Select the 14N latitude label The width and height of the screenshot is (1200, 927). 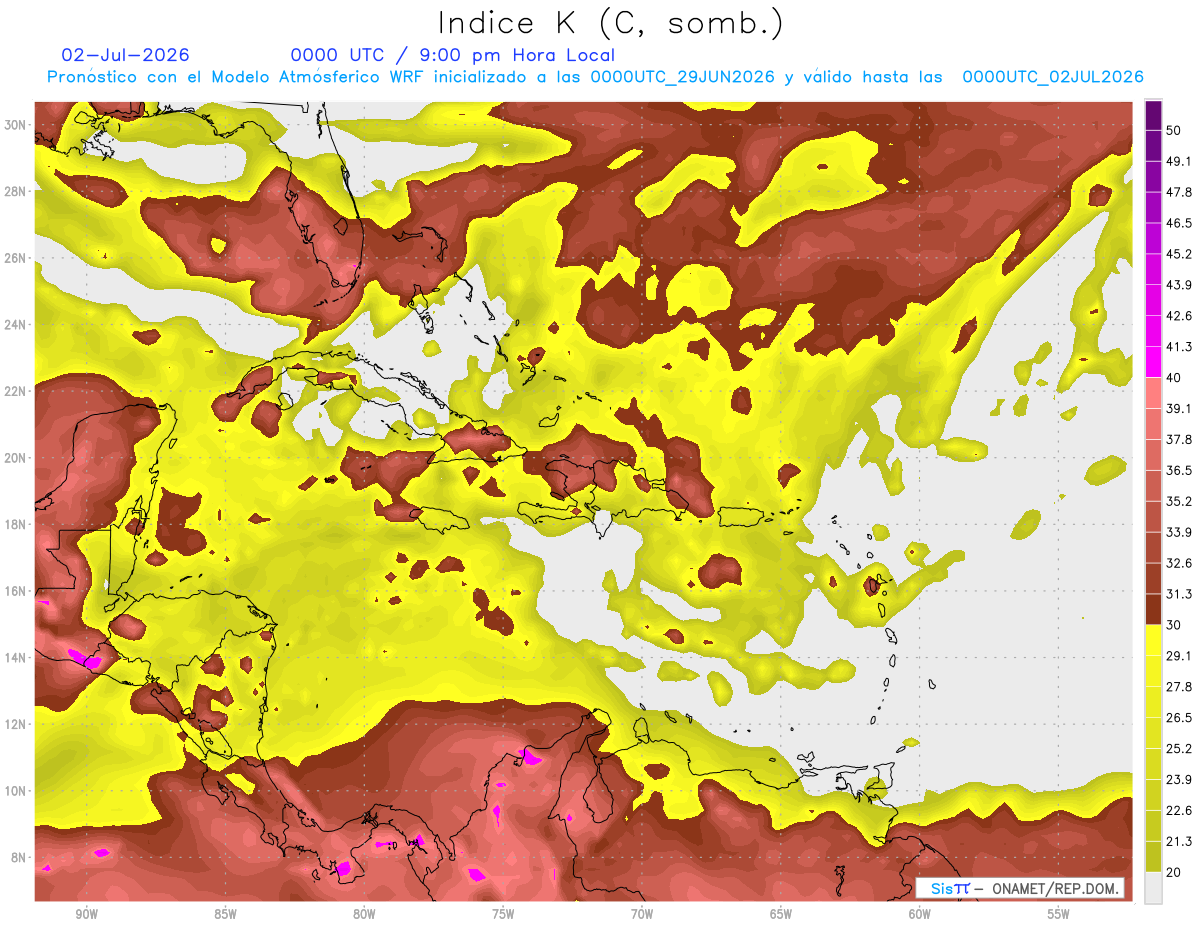point(17,657)
